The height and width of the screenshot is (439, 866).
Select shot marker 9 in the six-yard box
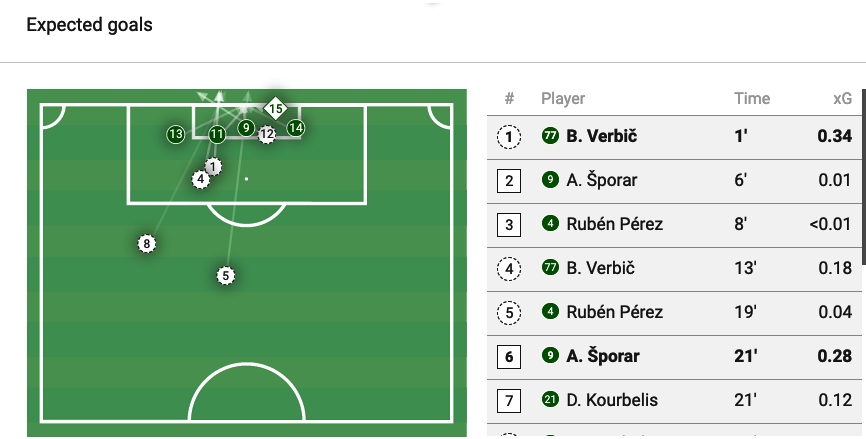click(x=246, y=128)
